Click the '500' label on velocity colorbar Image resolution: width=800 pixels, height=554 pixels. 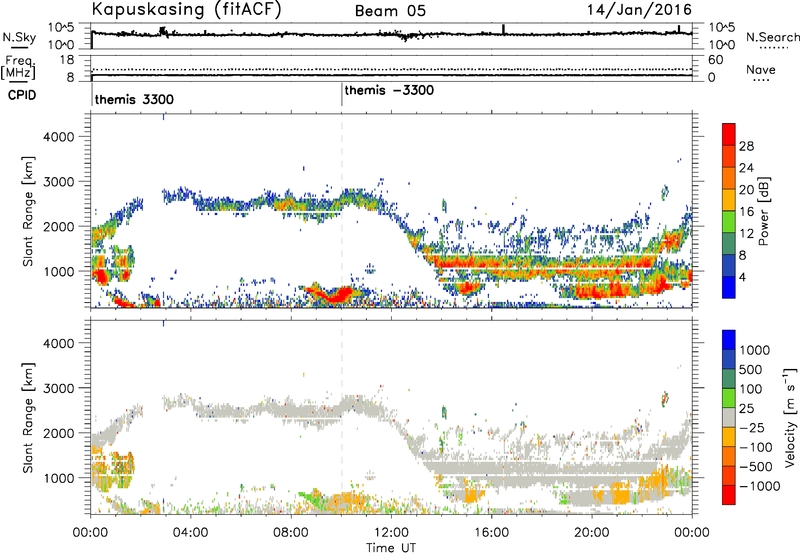coord(750,370)
